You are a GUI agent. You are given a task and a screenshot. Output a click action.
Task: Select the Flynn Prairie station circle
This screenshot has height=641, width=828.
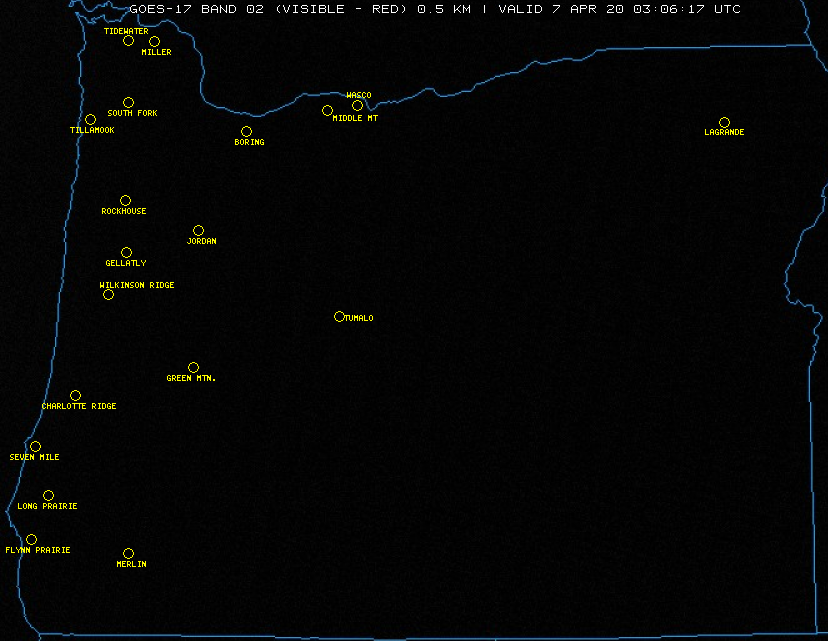pyautogui.click(x=31, y=540)
